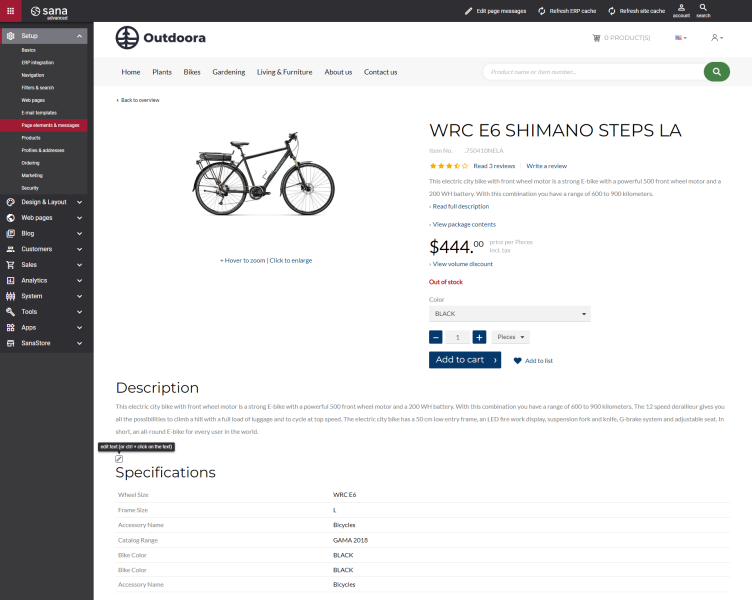Go to the Gardening navigation tab
Viewport: 752px width, 600px height.
229,72
